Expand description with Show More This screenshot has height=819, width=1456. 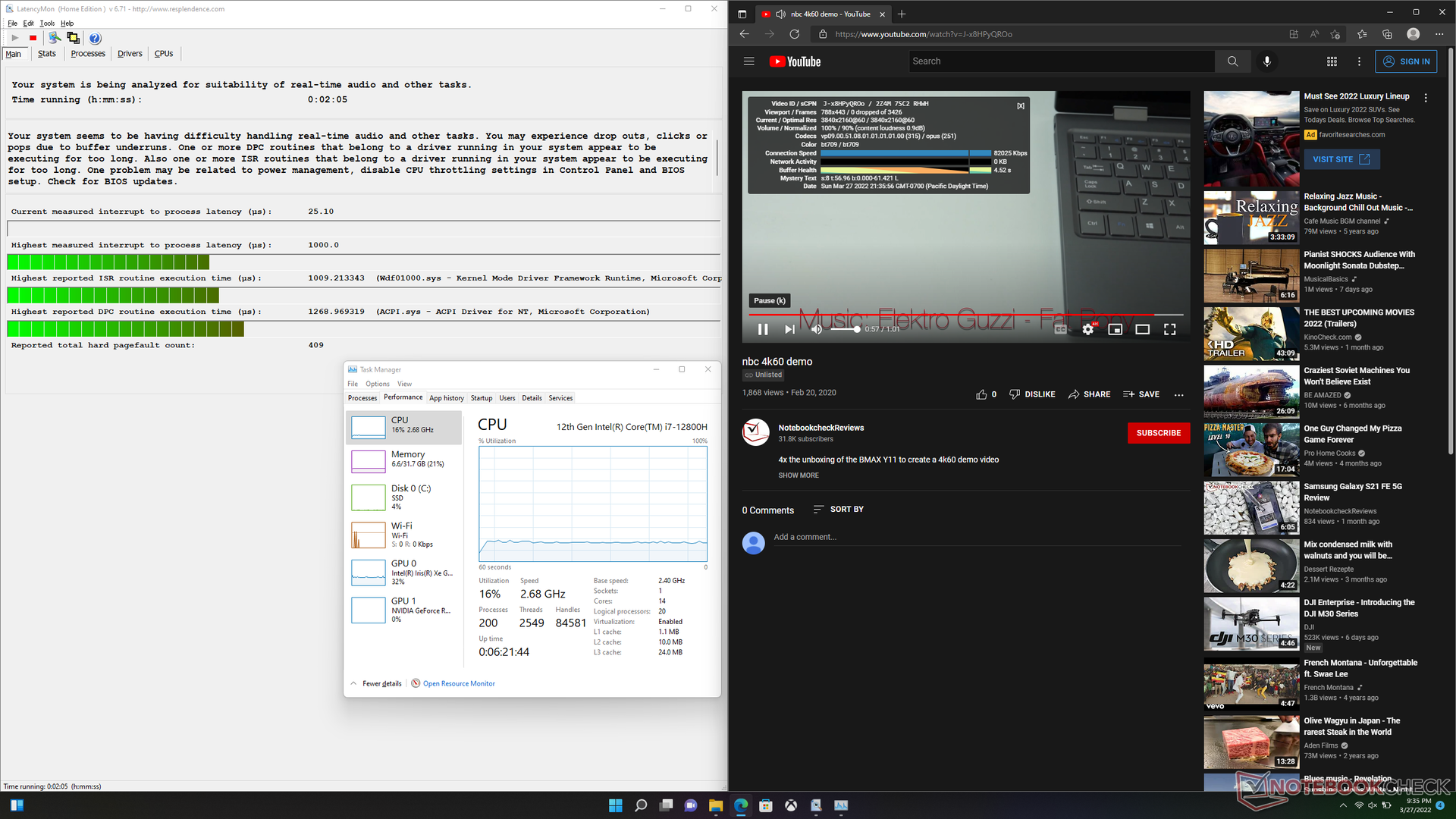798,475
